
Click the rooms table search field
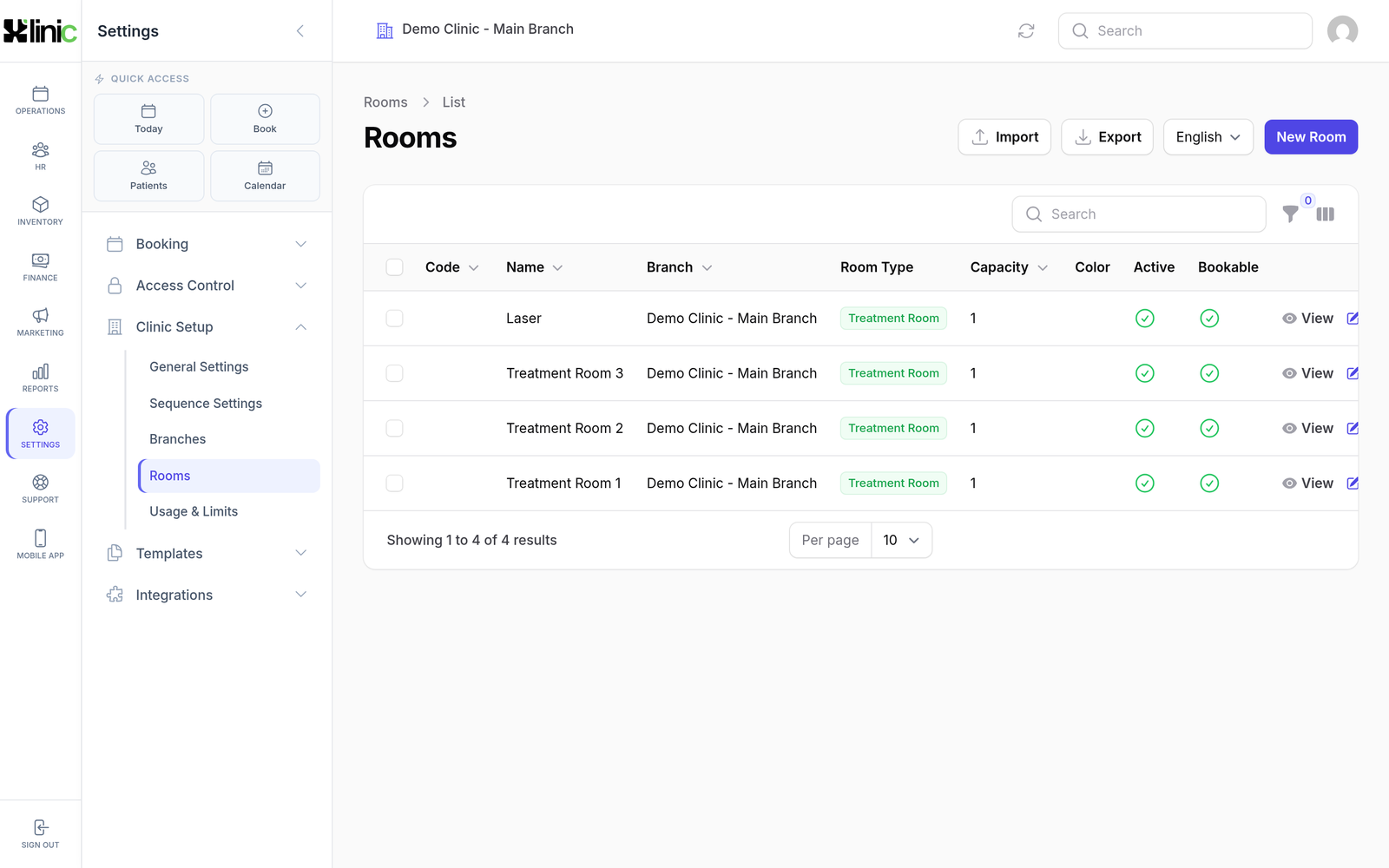(x=1139, y=214)
